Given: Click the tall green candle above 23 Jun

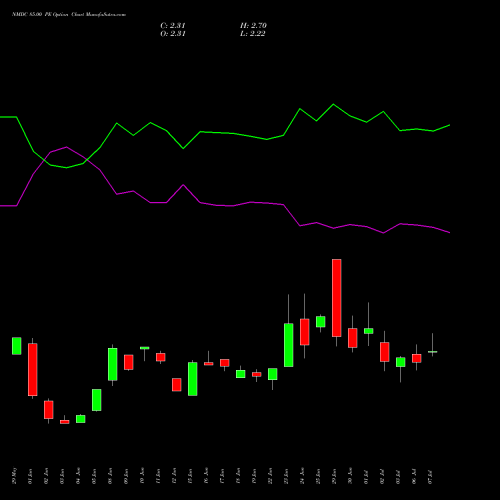Looking at the screenshot, I should coord(289,345).
